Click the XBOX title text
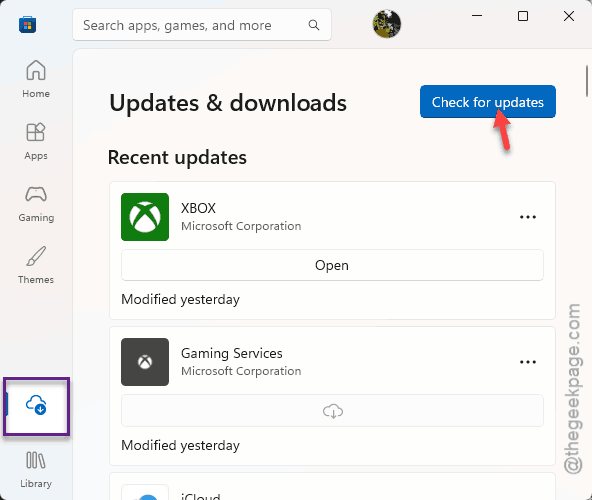592x500 pixels. tap(198, 208)
